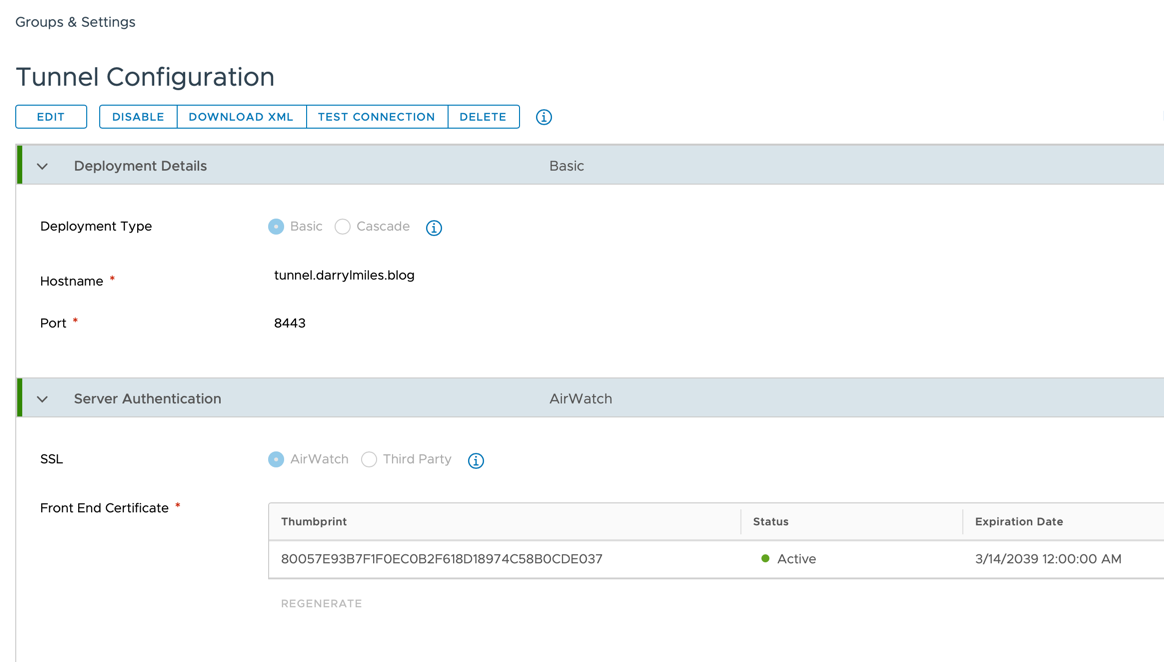Click Download XML button
This screenshot has width=1164, height=662.
(x=241, y=117)
